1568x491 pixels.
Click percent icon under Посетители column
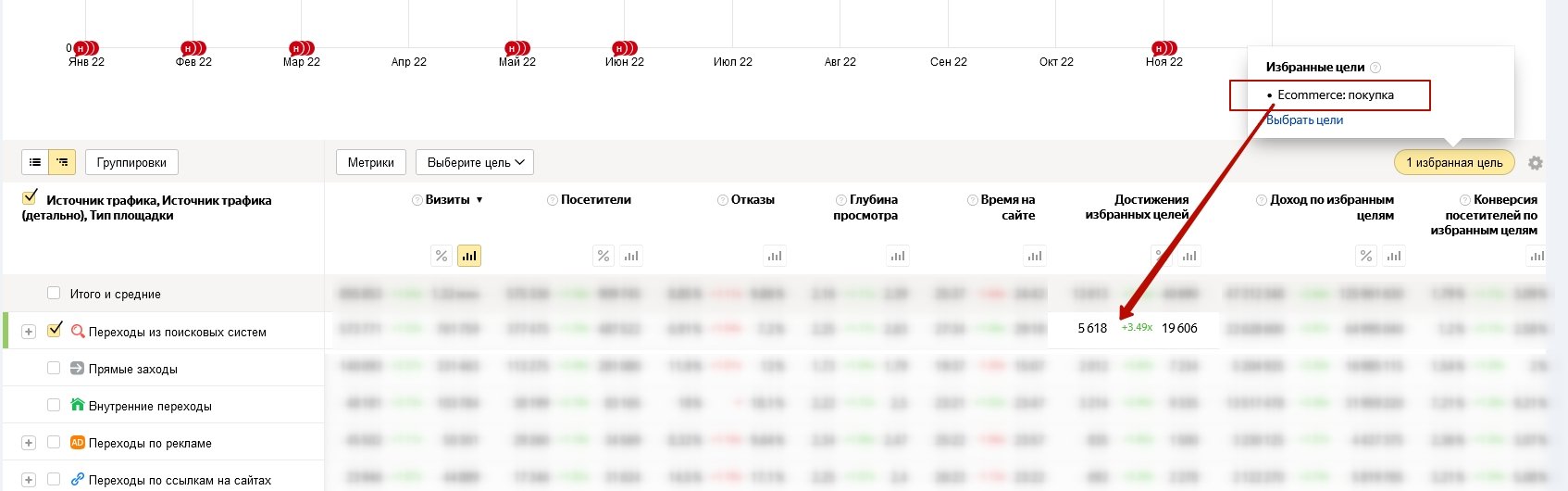point(604,256)
